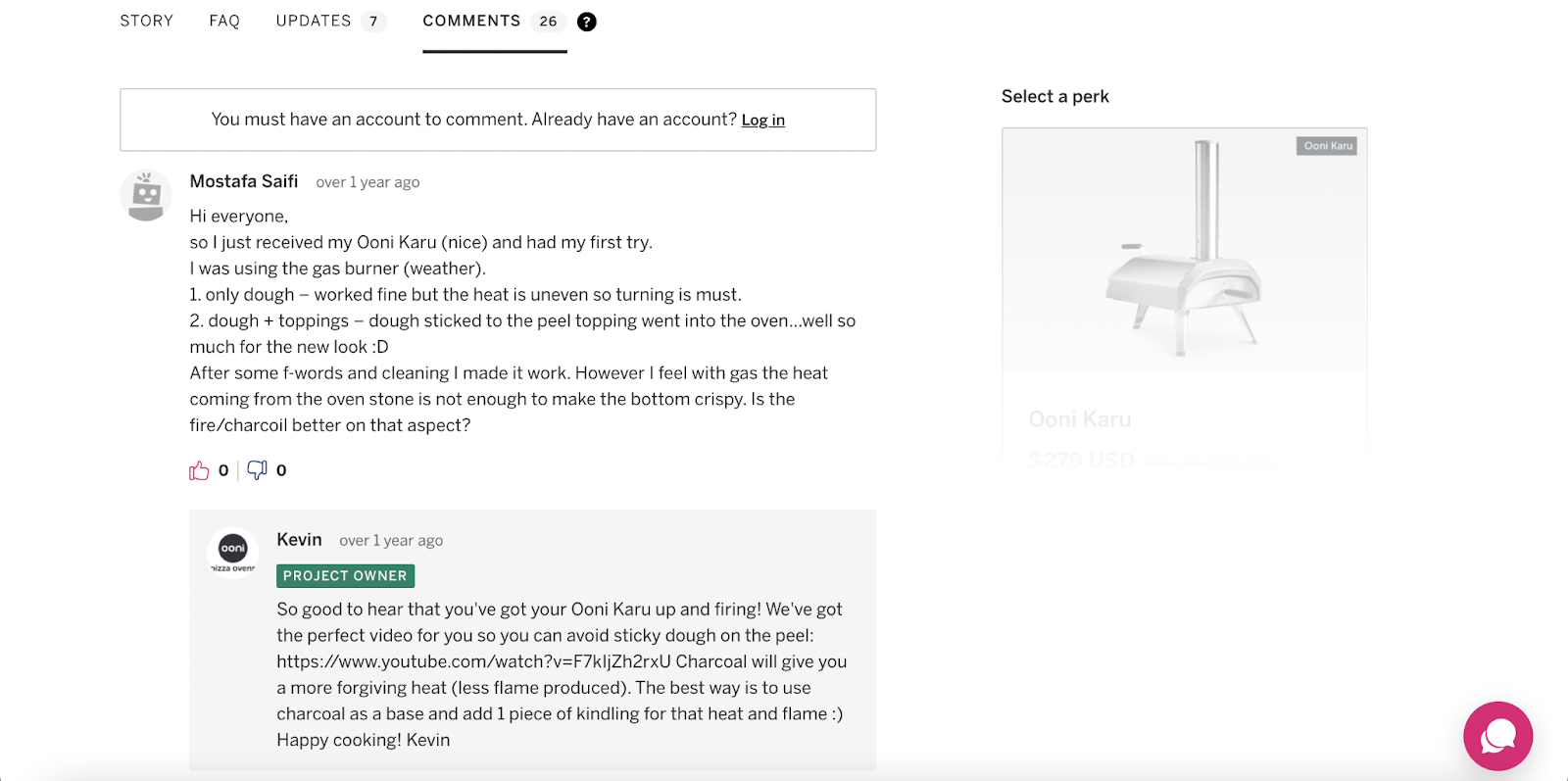Viewport: 1568px width, 781px height.
Task: Click the Ooni Karu label tag
Action: point(1328,146)
